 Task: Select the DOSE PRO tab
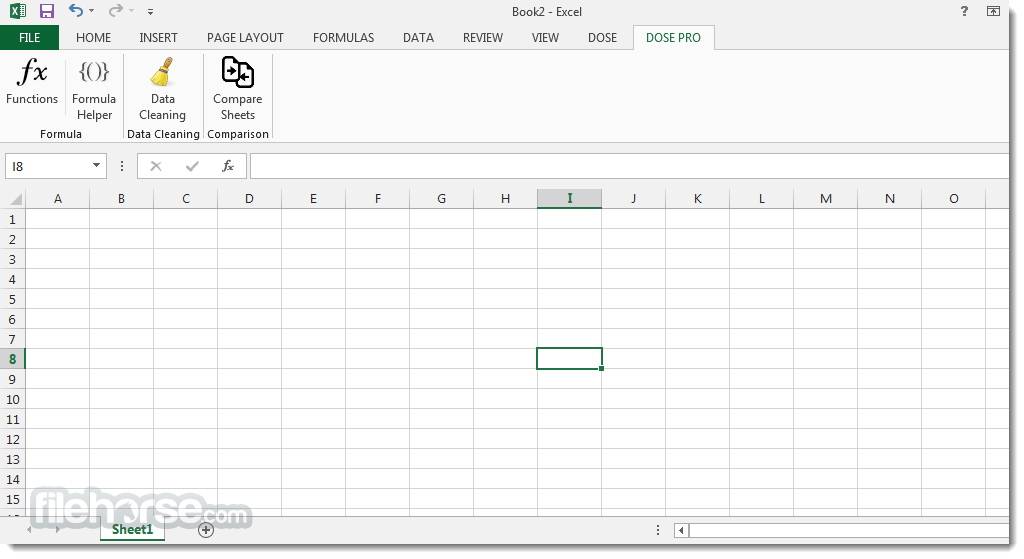click(x=673, y=38)
